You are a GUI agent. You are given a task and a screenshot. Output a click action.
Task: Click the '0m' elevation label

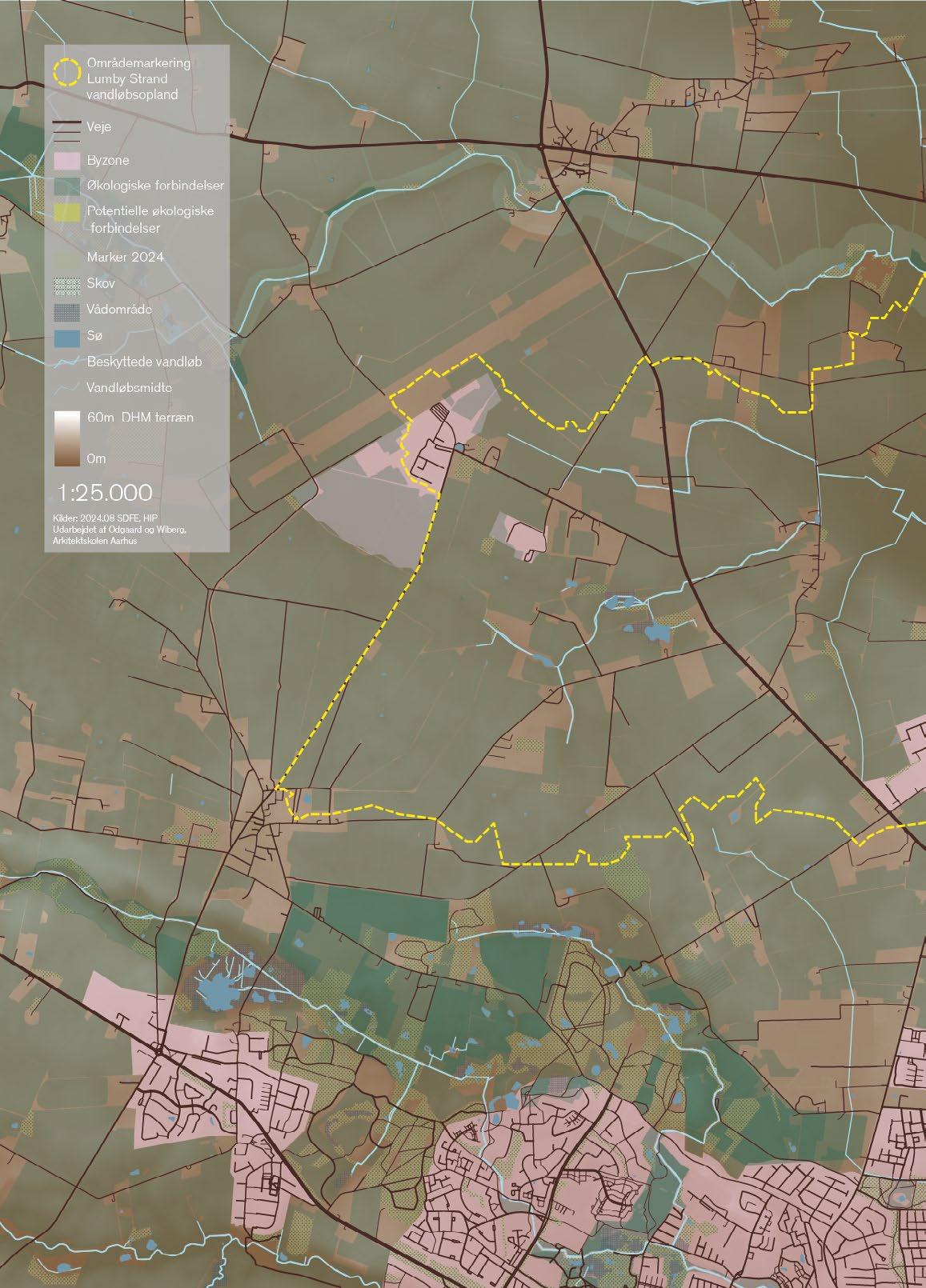(x=96, y=459)
